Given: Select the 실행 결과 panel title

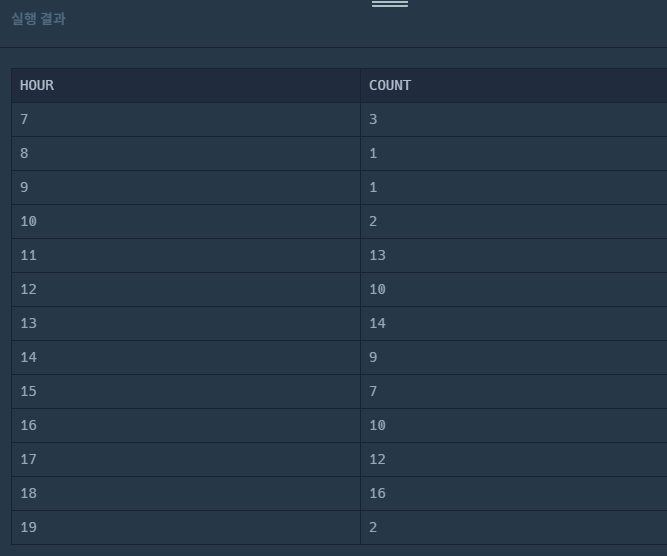Looking at the screenshot, I should click(x=38, y=19).
